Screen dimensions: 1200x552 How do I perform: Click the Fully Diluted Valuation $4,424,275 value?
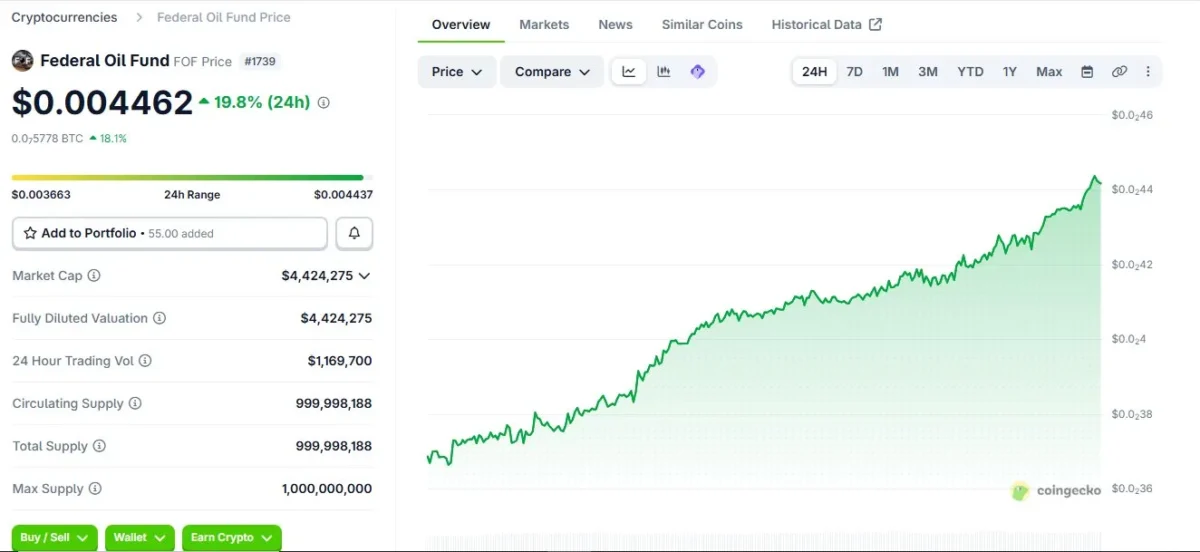pos(336,318)
